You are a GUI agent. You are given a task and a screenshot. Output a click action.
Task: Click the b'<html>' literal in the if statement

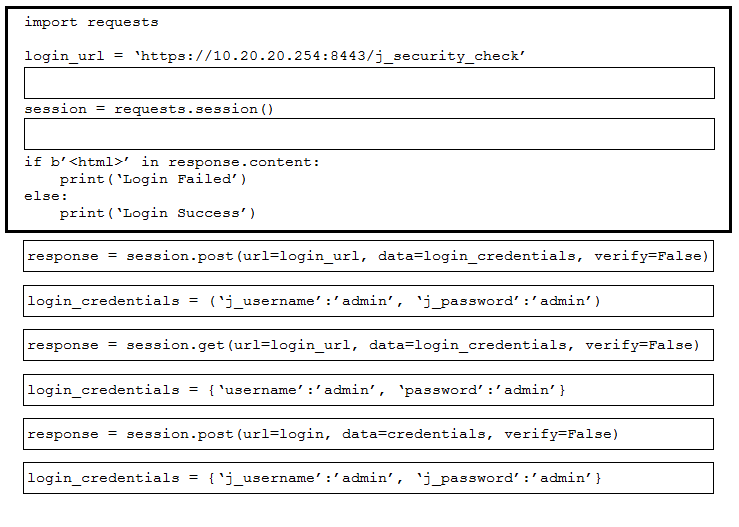[x=90, y=162]
